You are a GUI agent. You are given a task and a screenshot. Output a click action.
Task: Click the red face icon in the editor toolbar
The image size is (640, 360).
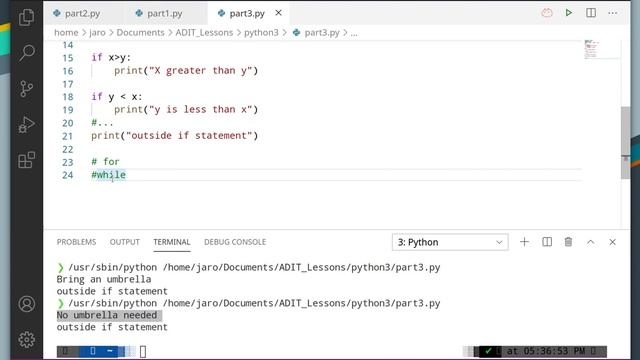click(x=547, y=13)
